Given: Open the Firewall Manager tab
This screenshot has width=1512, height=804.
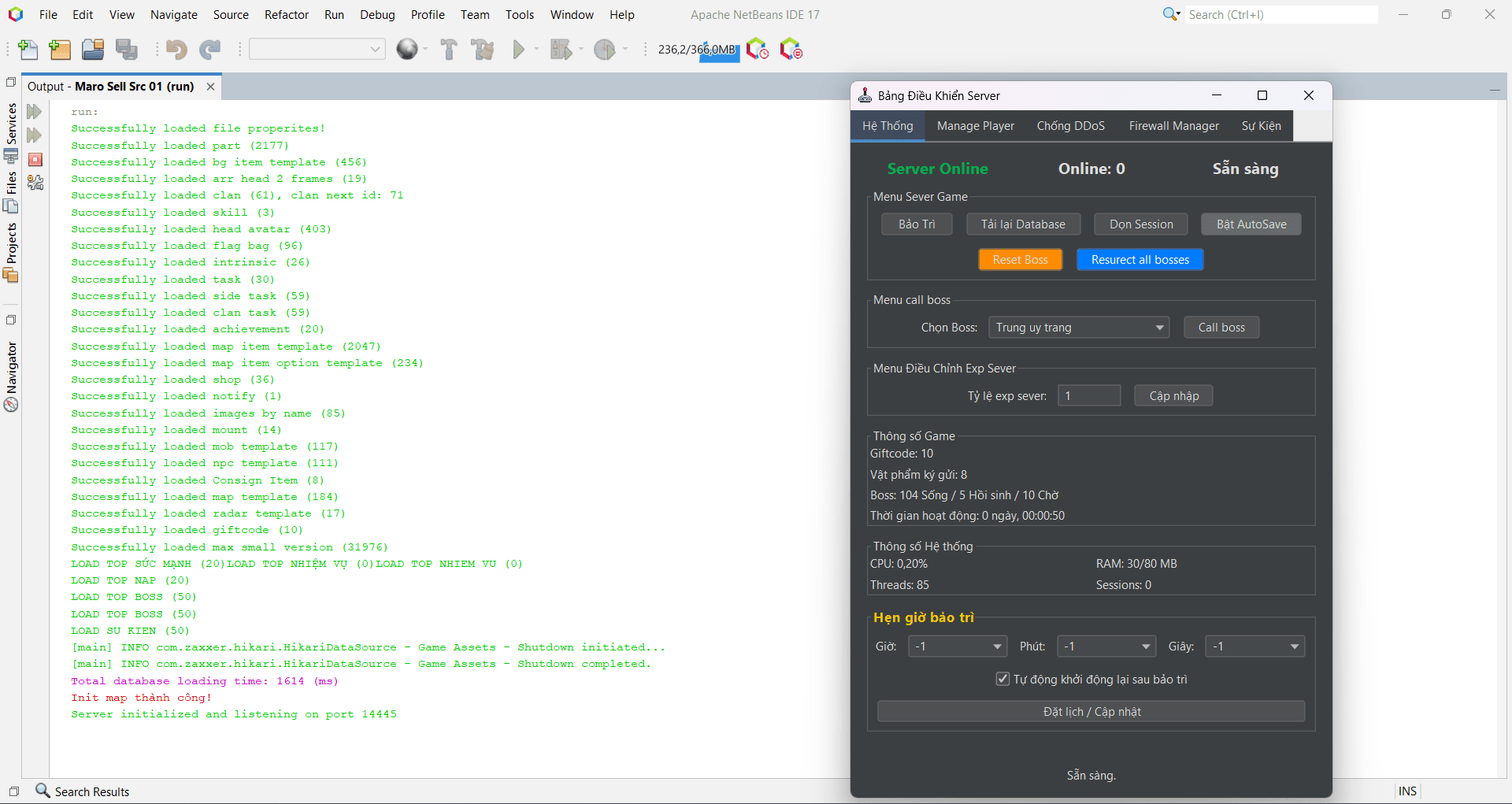Looking at the screenshot, I should coord(1173,126).
